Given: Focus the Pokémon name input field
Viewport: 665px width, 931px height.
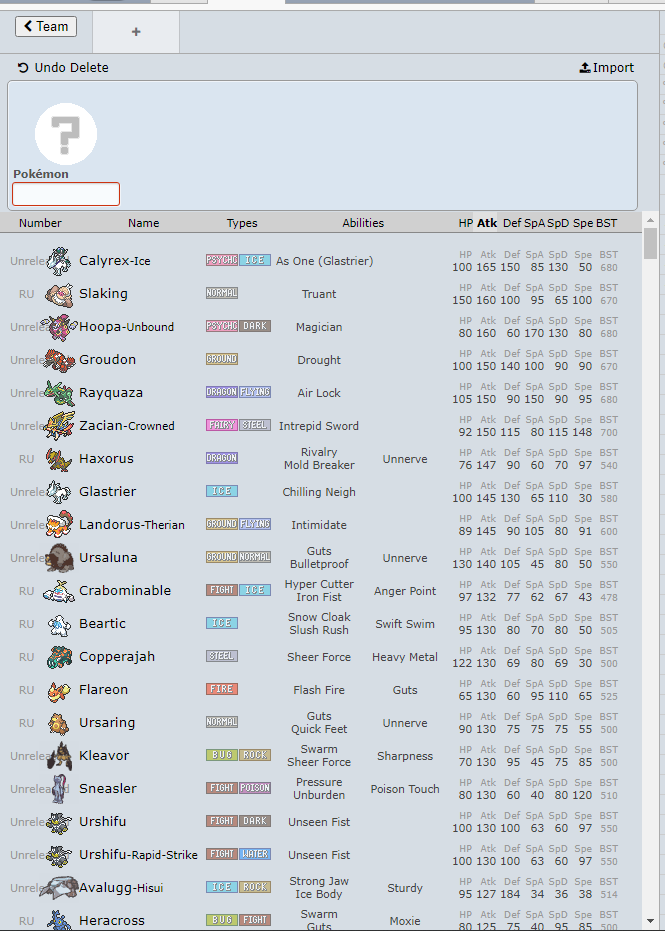Looking at the screenshot, I should tap(66, 194).
